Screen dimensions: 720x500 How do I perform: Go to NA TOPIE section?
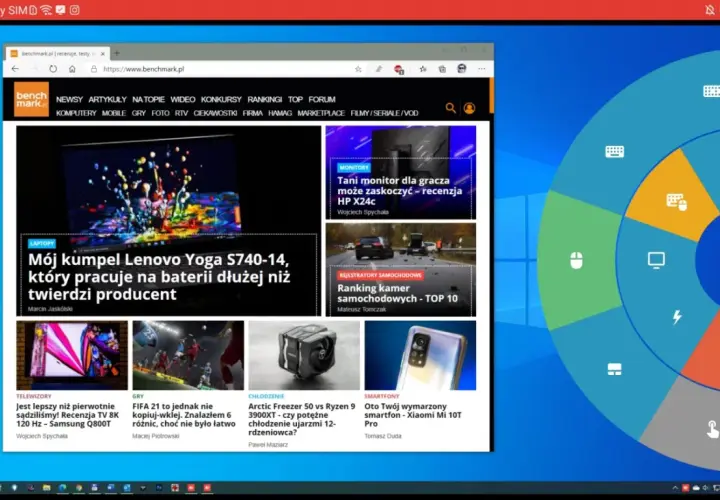coord(148,99)
